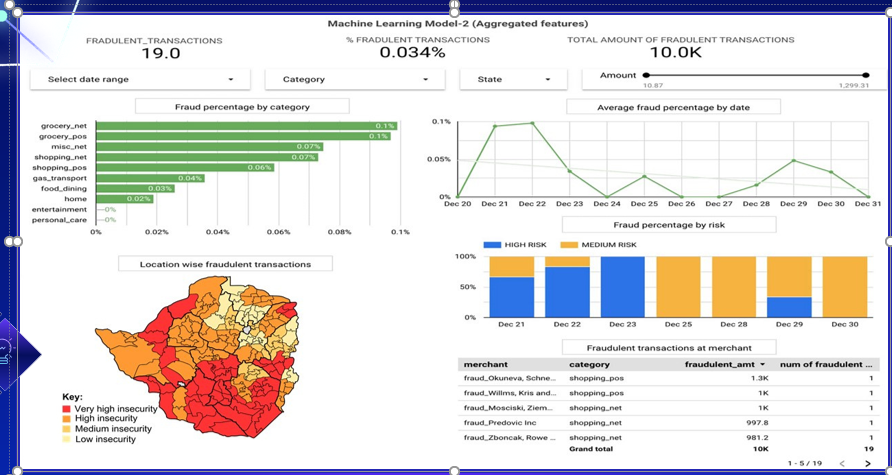Sort table by merchant column header
Image resolution: width=892 pixels, height=475 pixels.
[486, 365]
